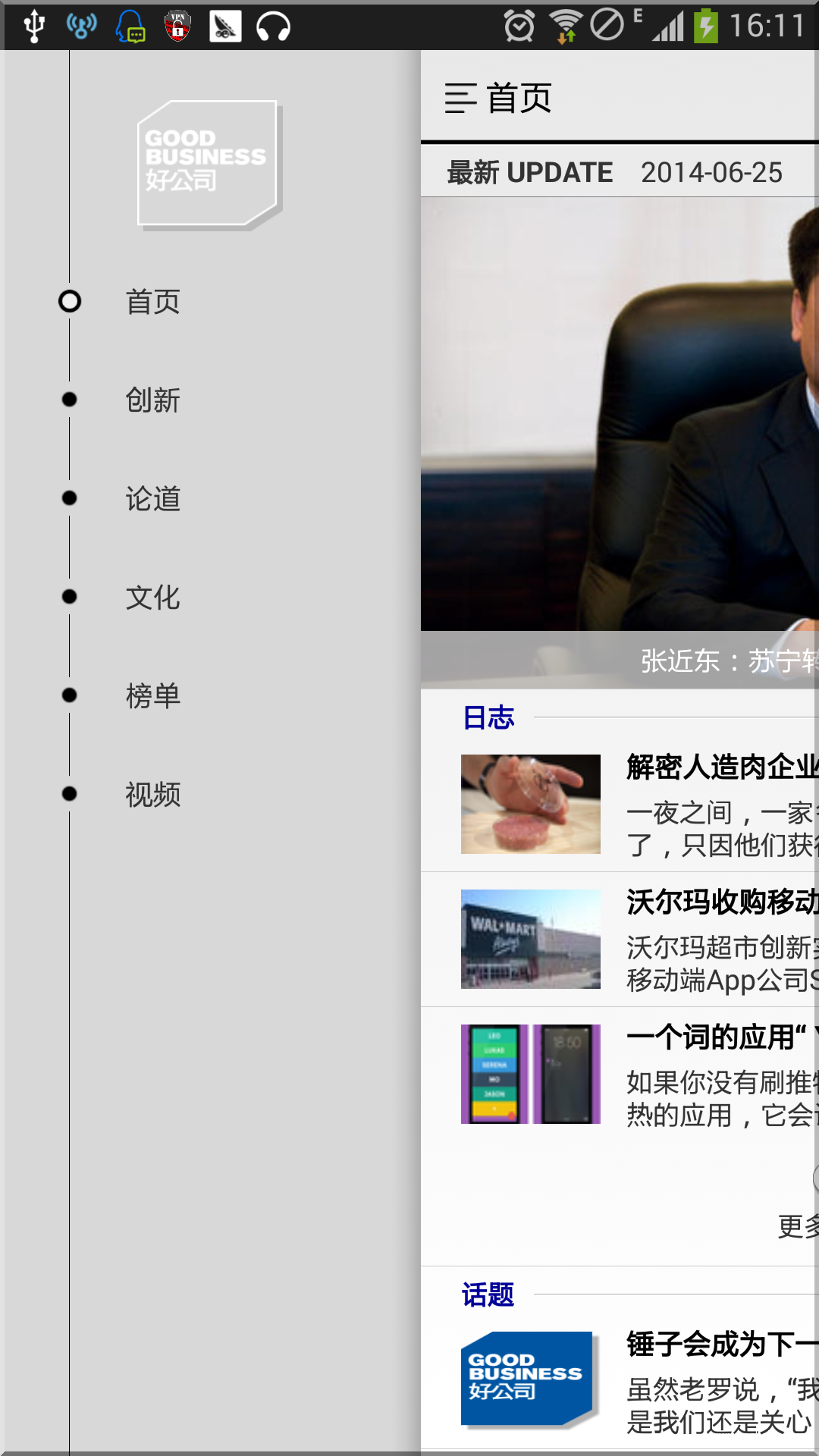Open the blue Good Business topic thumbnail
Viewport: 819px width, 1456px height.
[529, 1379]
